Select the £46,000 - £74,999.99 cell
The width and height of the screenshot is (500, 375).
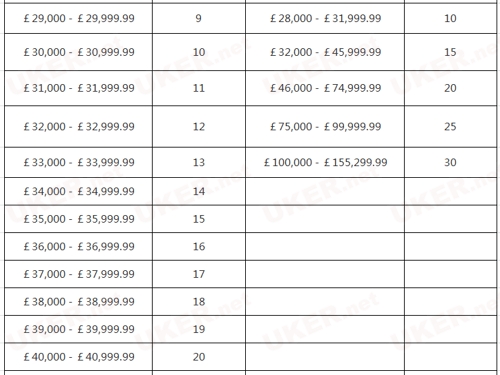click(325, 88)
